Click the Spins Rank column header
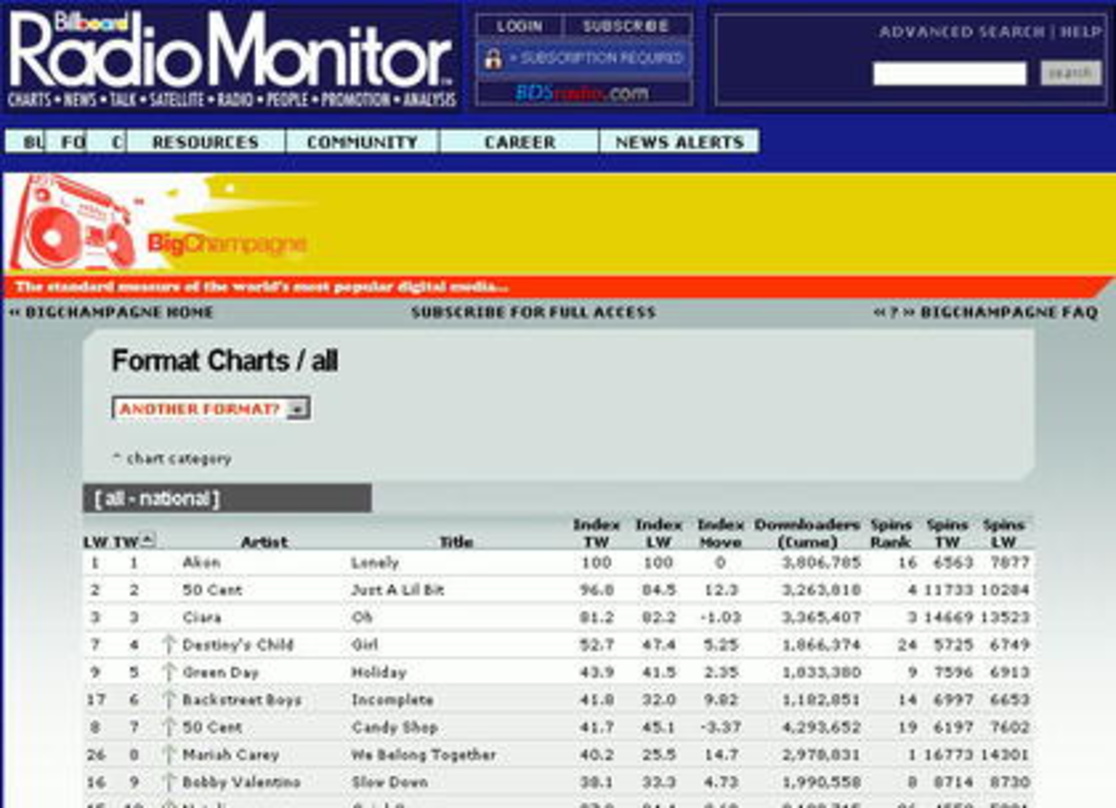Viewport: 1116px width, 808px height. (x=890, y=533)
